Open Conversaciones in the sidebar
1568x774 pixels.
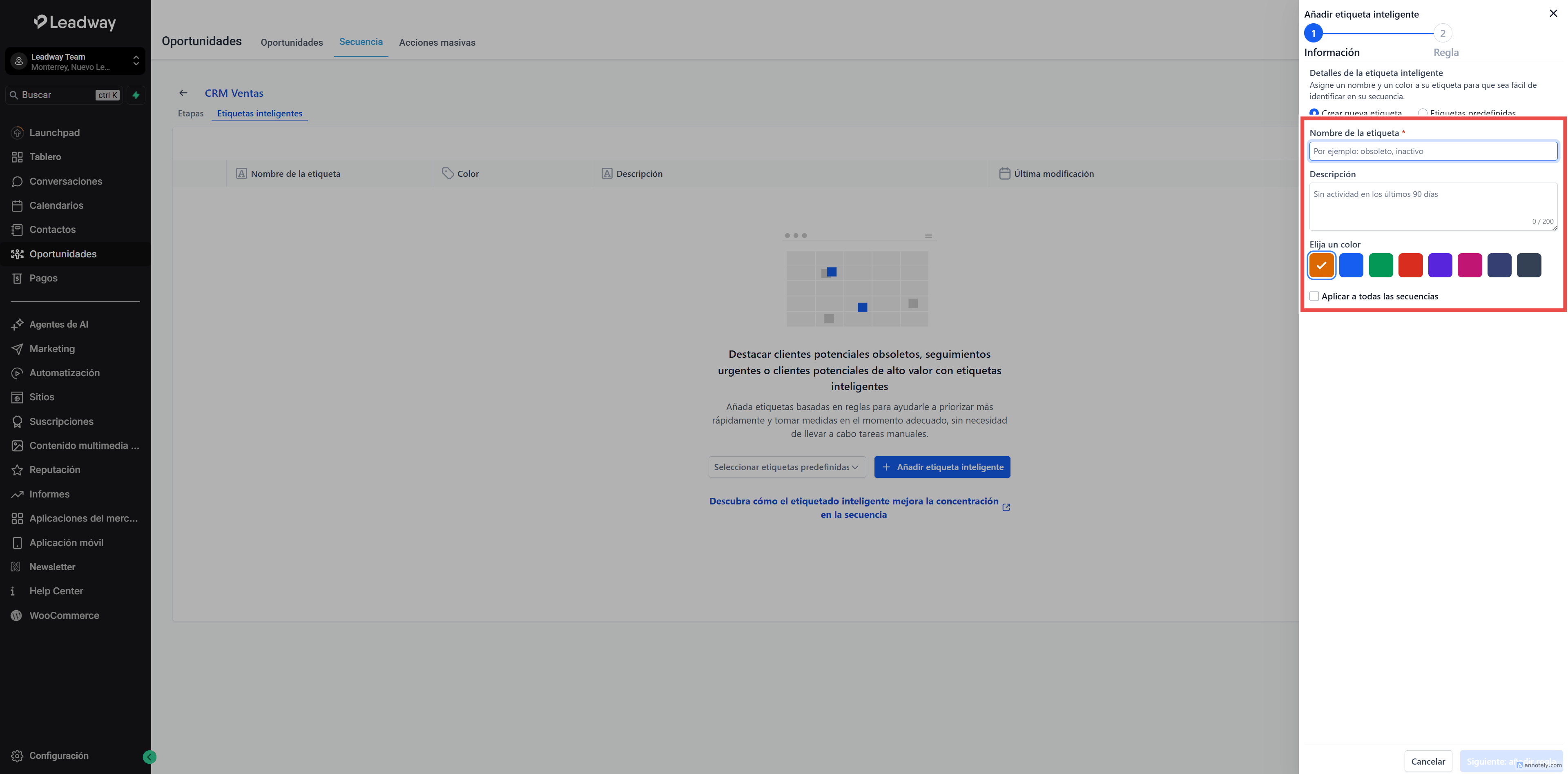pos(65,181)
